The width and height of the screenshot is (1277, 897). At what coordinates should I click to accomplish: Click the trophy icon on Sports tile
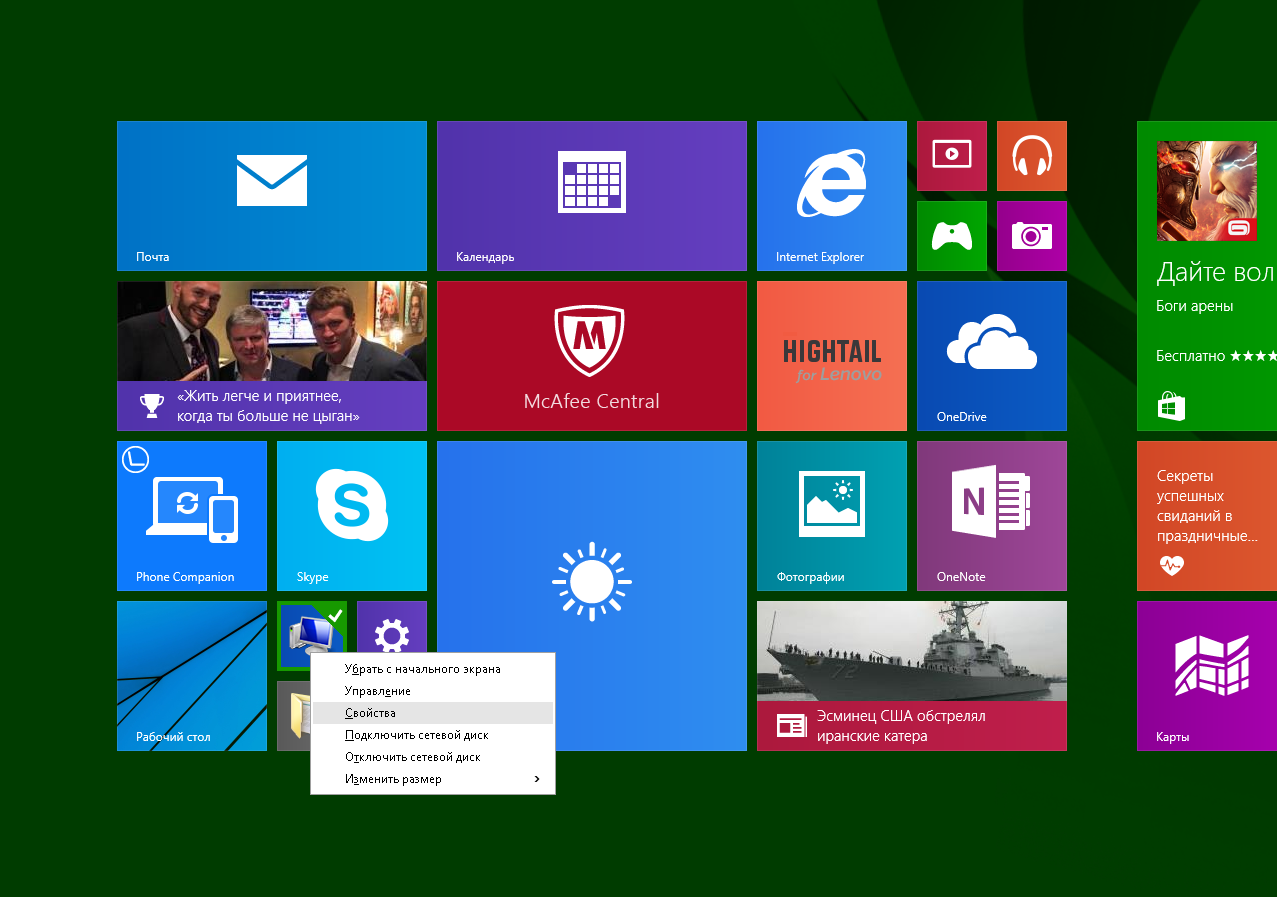[x=151, y=405]
